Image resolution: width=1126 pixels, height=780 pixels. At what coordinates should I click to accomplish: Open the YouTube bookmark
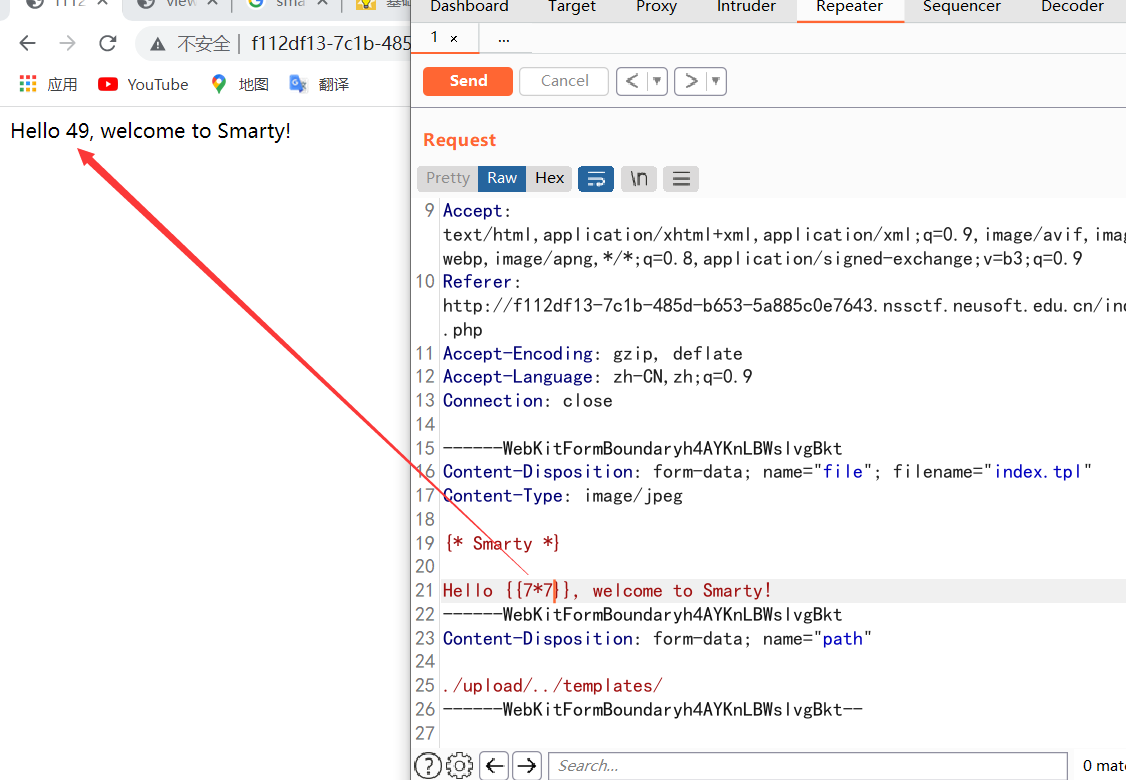tap(143, 85)
